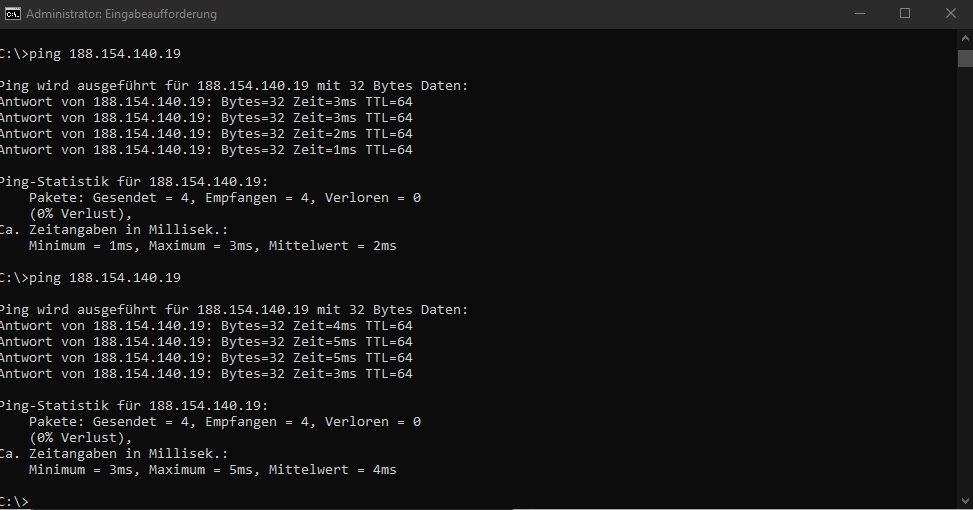Click the line ending 'Mittelwert = 2ms'

212,246
